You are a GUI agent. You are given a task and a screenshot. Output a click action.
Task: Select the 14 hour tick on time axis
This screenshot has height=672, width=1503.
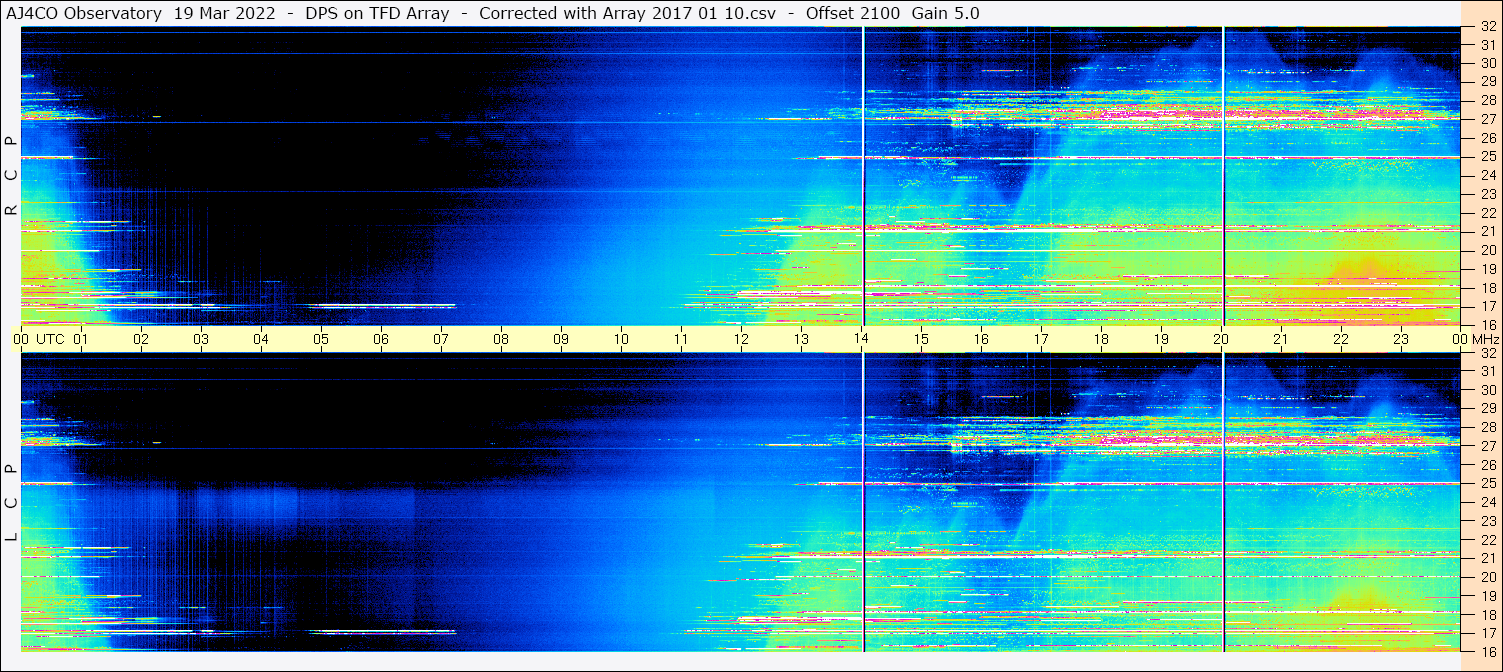[x=861, y=339]
